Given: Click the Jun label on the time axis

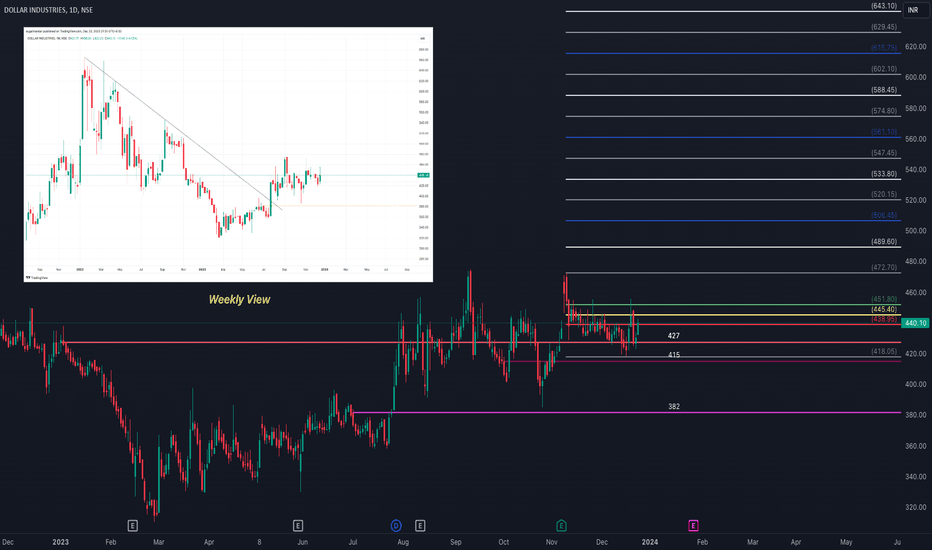Looking at the screenshot, I should tap(302, 542).
